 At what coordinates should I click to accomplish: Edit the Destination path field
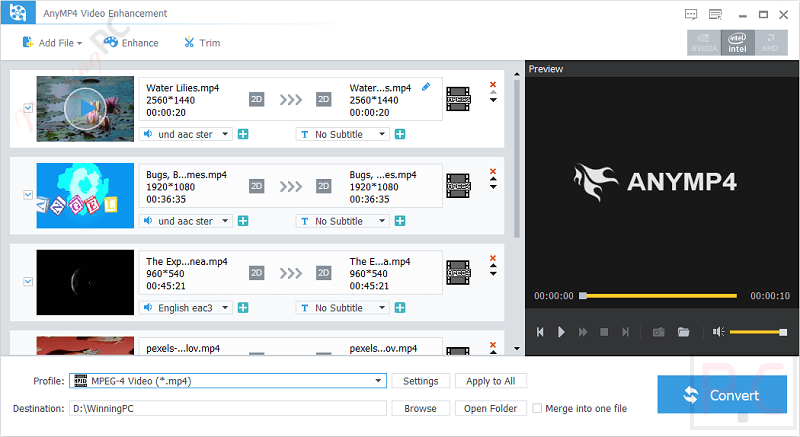coord(228,408)
